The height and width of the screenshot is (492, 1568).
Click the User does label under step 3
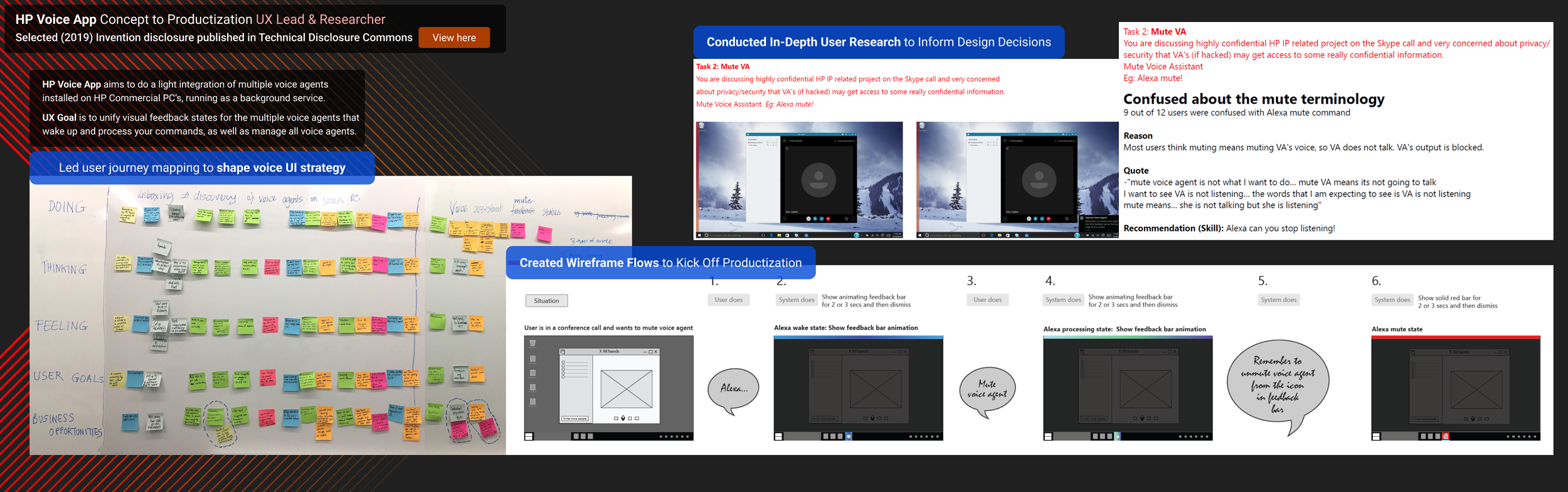click(x=987, y=300)
